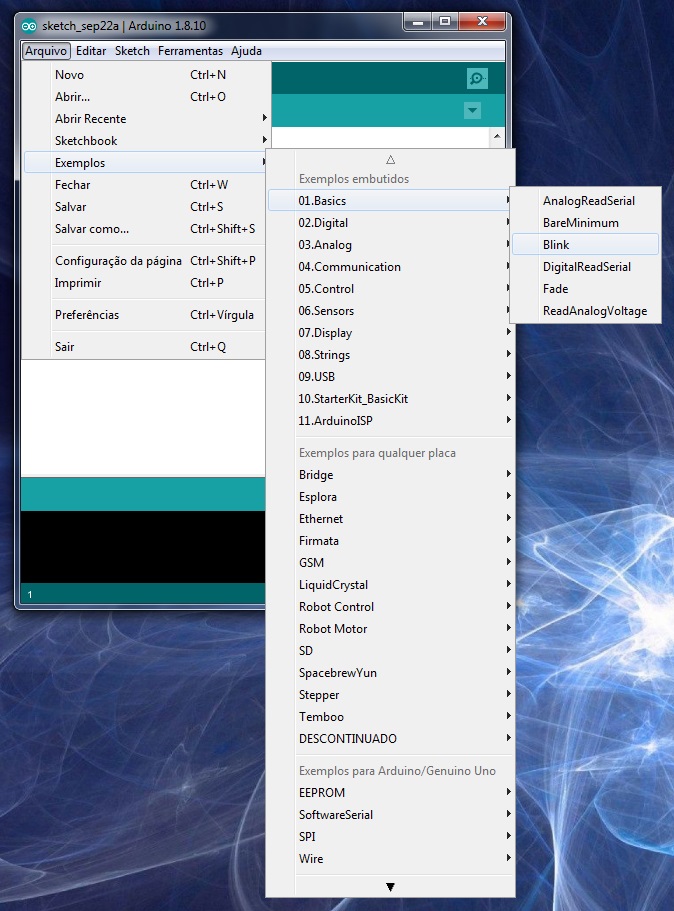Open the Ferramentas menu
674x911 pixels.
[190, 51]
